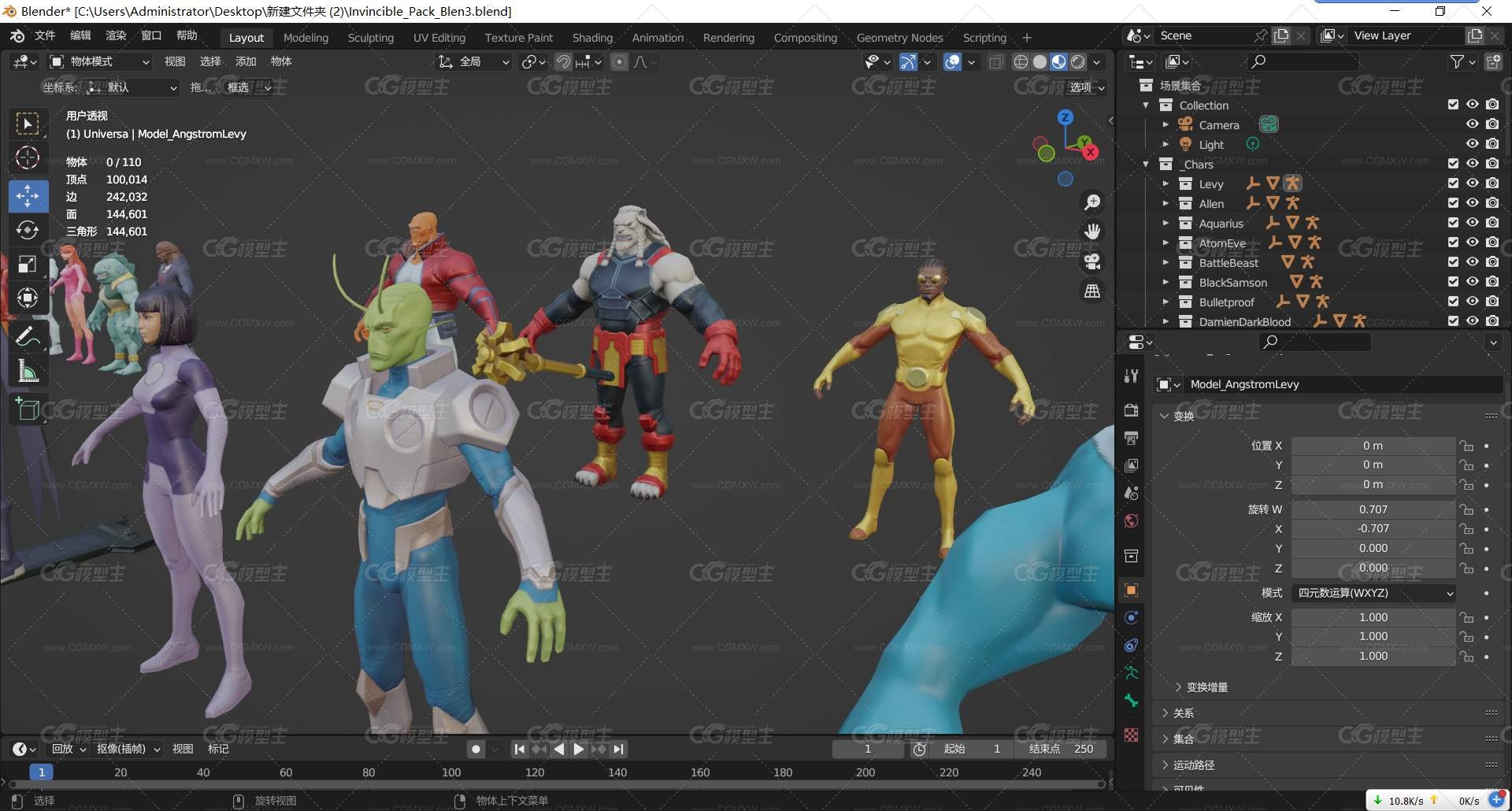1512x811 pixels.
Task: Activate the Move tool
Action: pyautogui.click(x=28, y=196)
